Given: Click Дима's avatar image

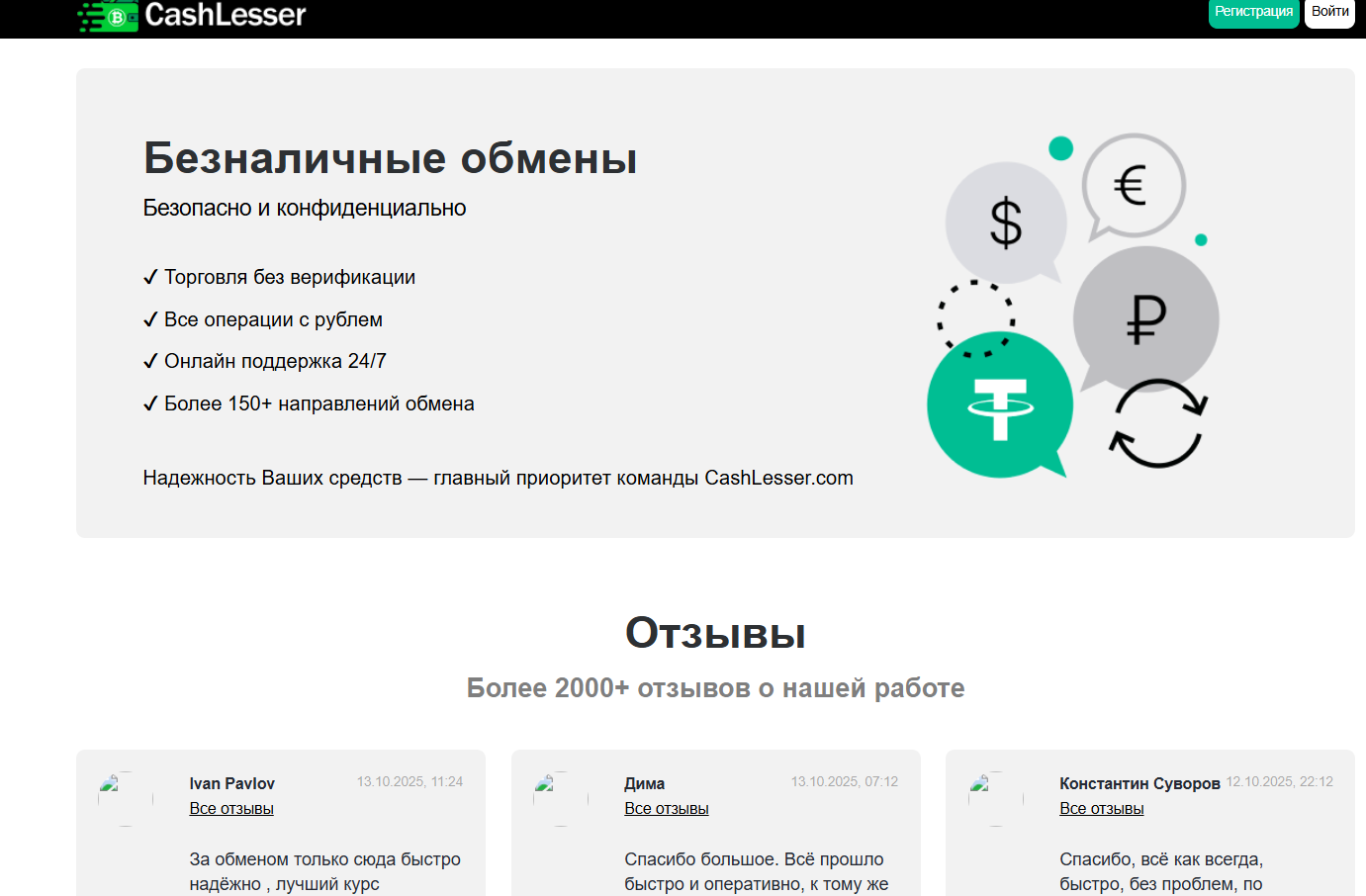Looking at the screenshot, I should click(x=561, y=798).
